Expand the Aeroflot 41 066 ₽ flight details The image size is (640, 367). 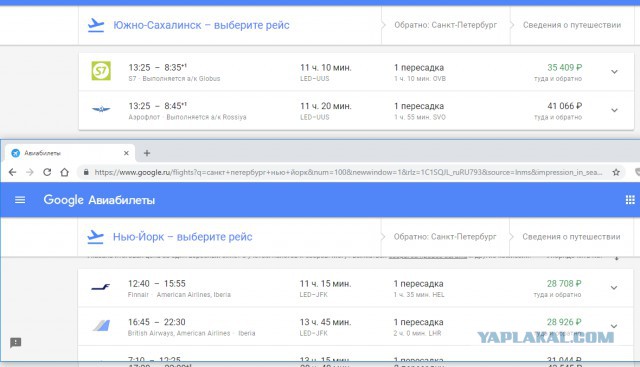[614, 110]
